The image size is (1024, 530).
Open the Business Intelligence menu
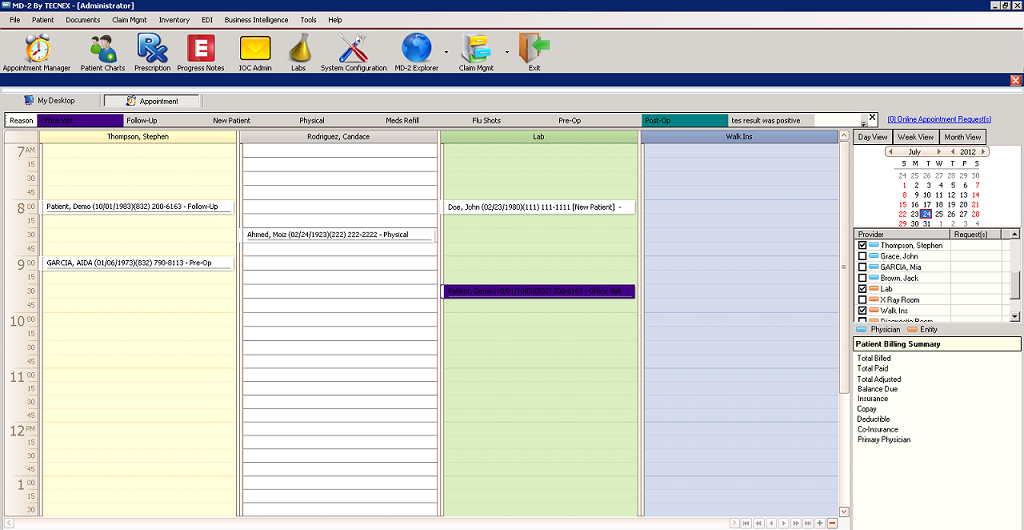pos(256,20)
